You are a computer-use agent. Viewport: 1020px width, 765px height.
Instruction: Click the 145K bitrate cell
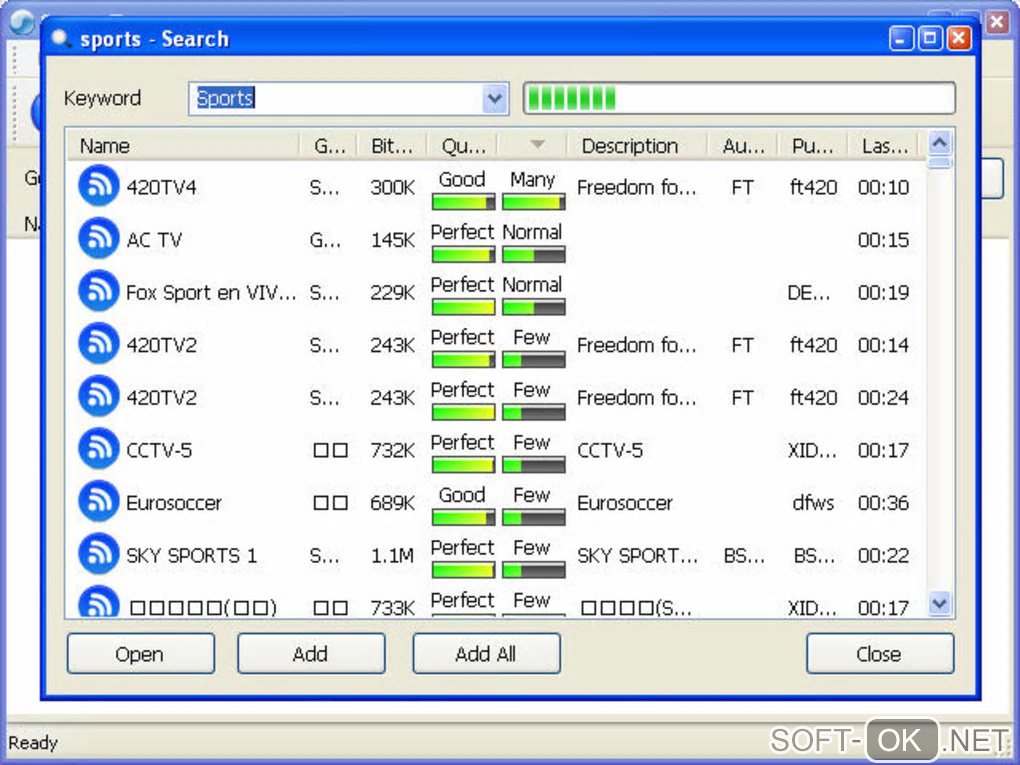coord(392,240)
